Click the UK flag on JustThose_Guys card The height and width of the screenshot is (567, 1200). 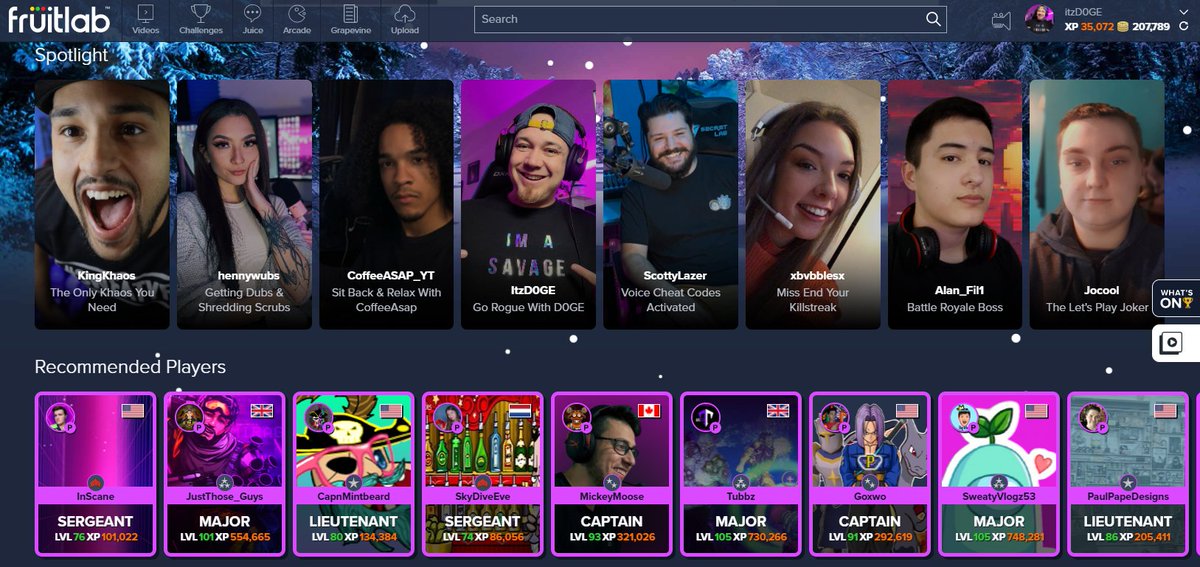(x=262, y=411)
